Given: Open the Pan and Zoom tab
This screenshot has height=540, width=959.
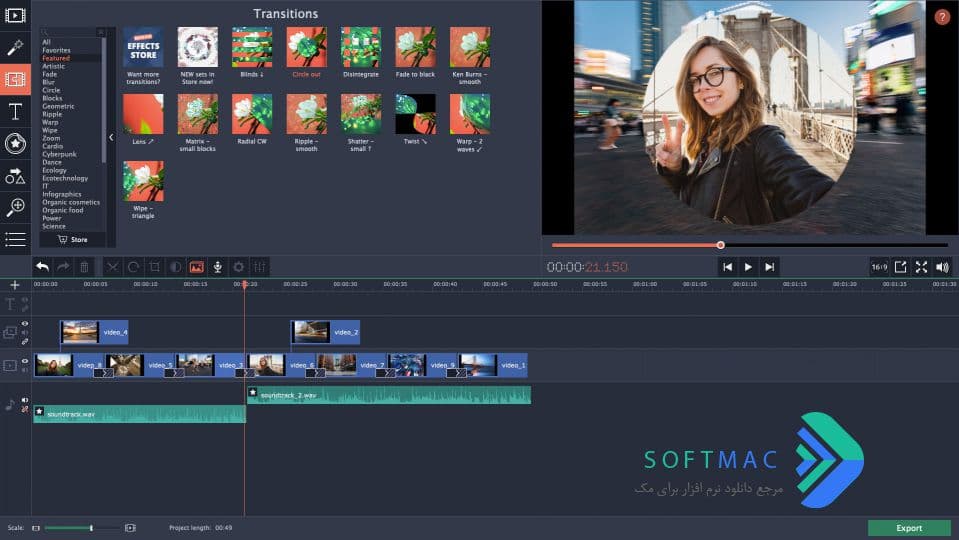Looking at the screenshot, I should pyautogui.click(x=15, y=207).
